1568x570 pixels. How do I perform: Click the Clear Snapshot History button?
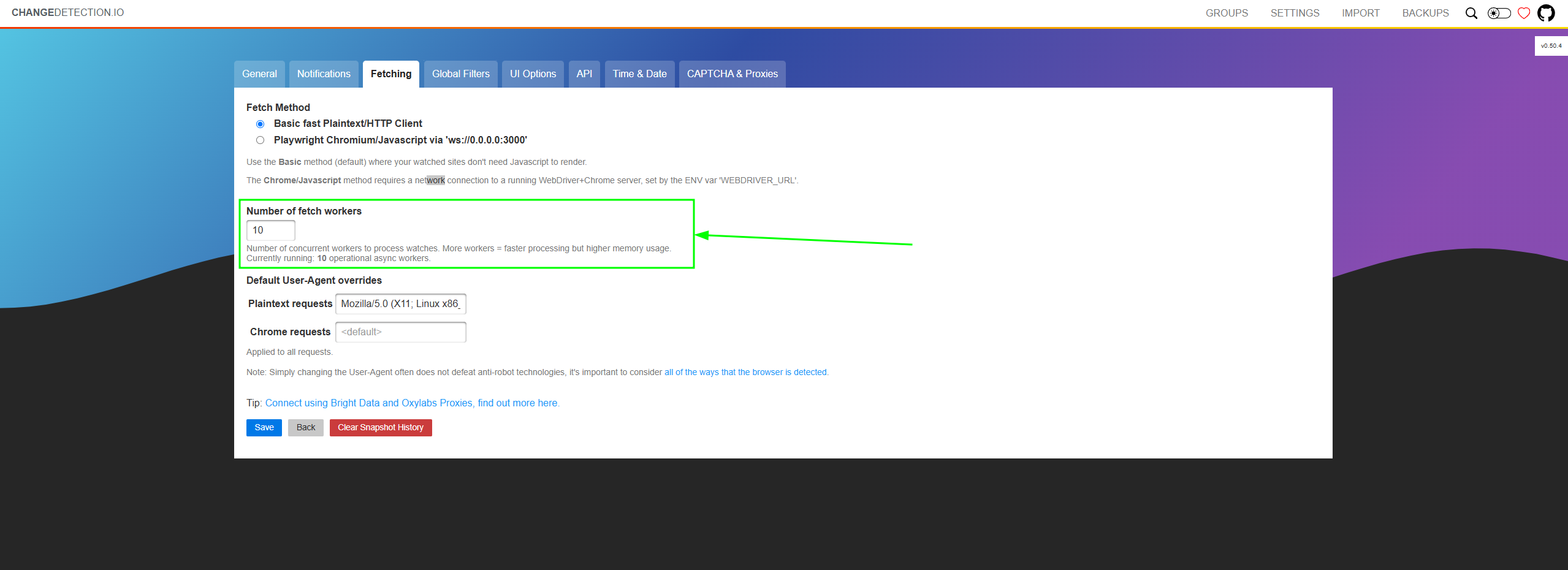pos(380,428)
